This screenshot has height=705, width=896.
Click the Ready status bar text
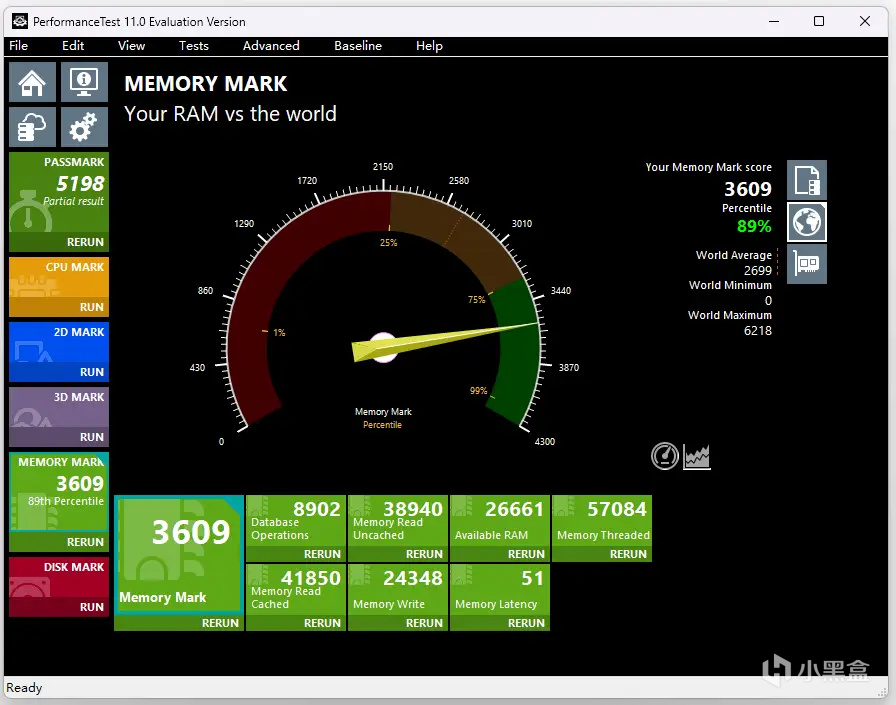pos(24,687)
